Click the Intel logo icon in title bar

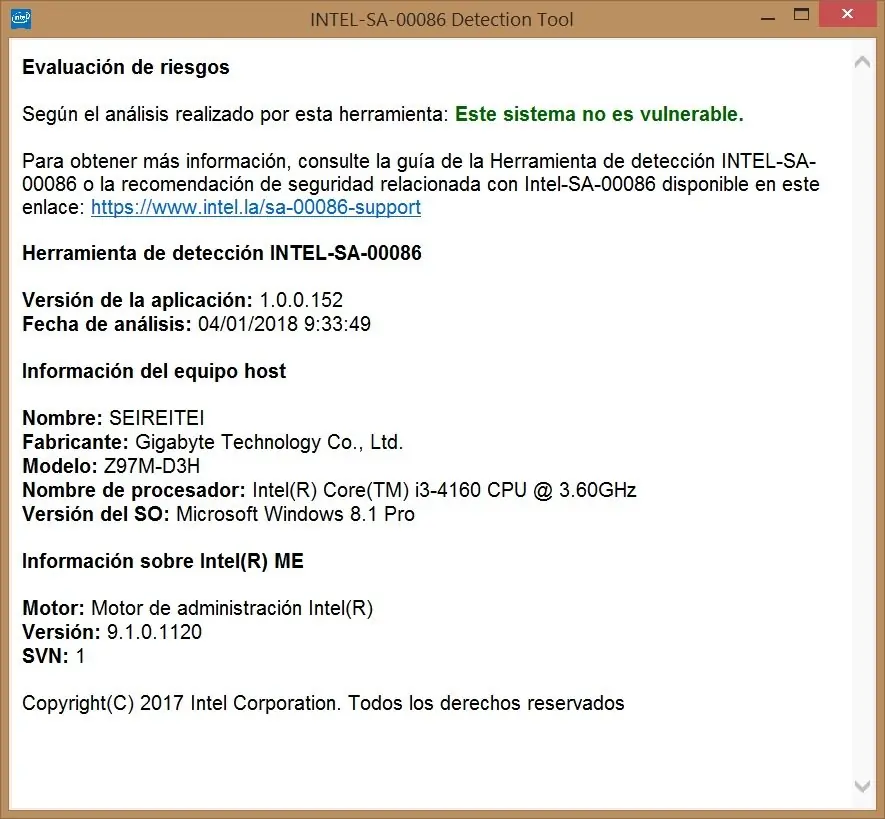[x=21, y=19]
